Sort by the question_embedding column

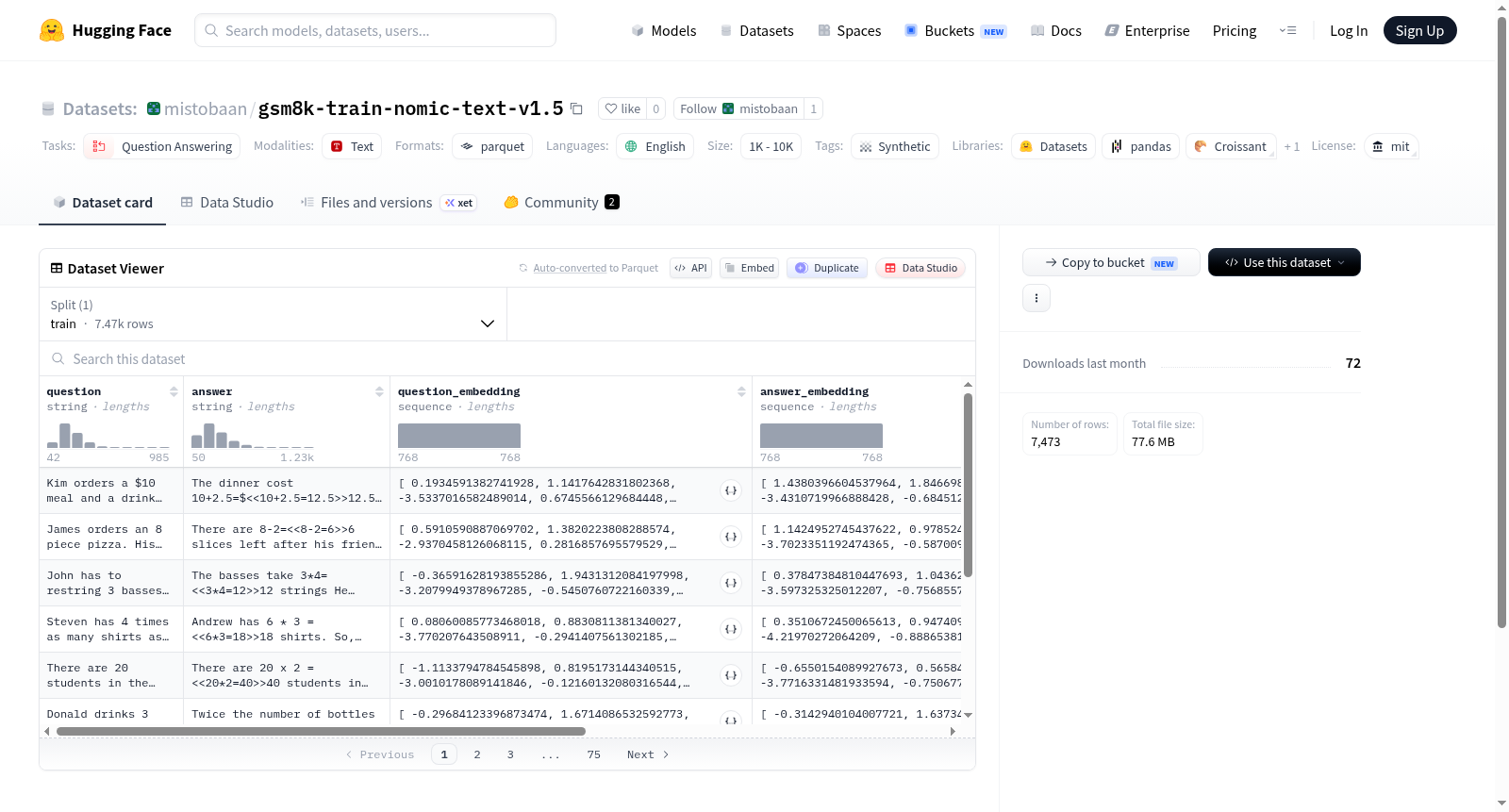pyautogui.click(x=741, y=391)
